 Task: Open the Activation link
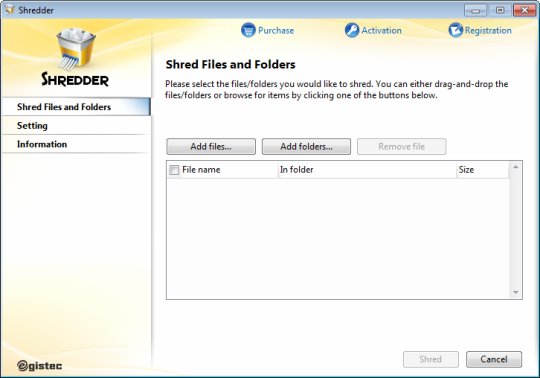tap(381, 31)
